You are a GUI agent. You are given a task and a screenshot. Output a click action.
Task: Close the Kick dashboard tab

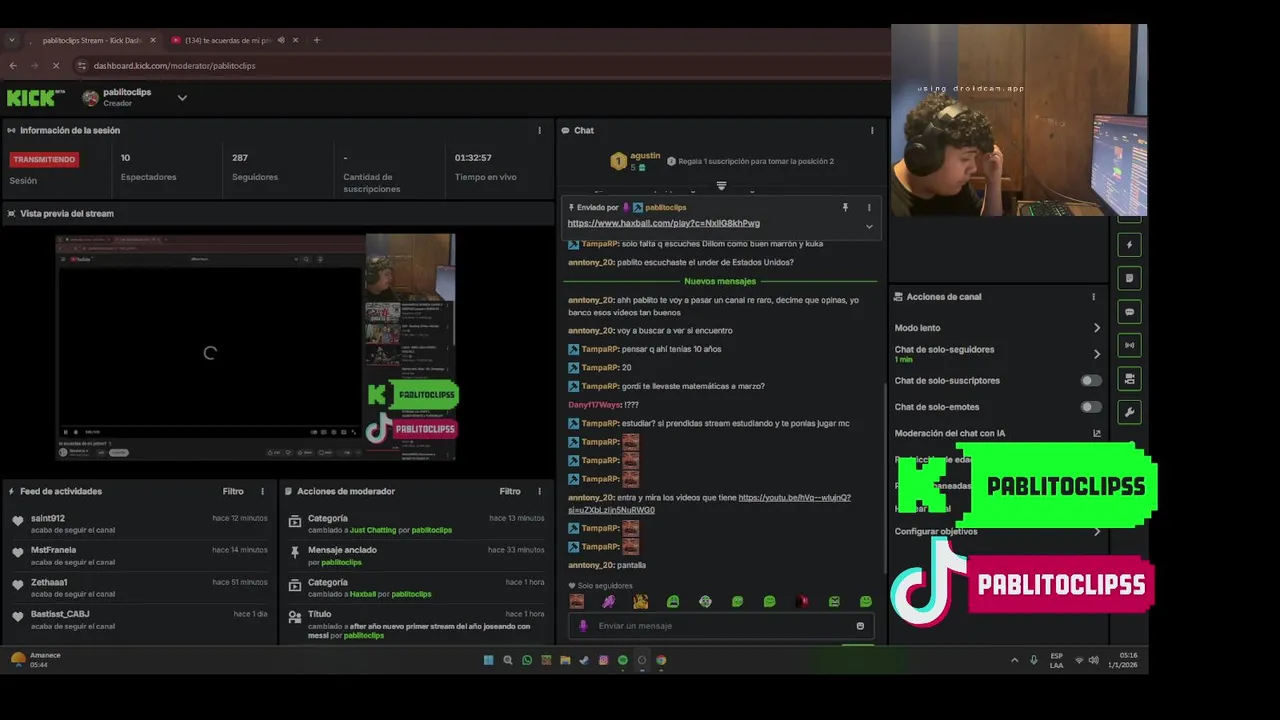point(153,40)
